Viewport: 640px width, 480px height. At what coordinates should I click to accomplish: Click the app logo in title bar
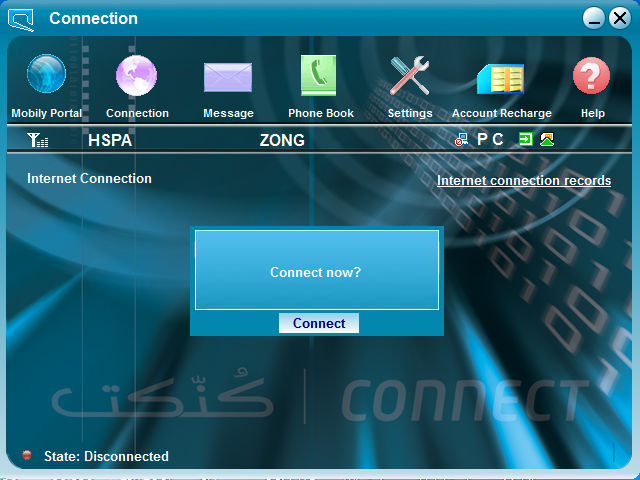point(20,20)
